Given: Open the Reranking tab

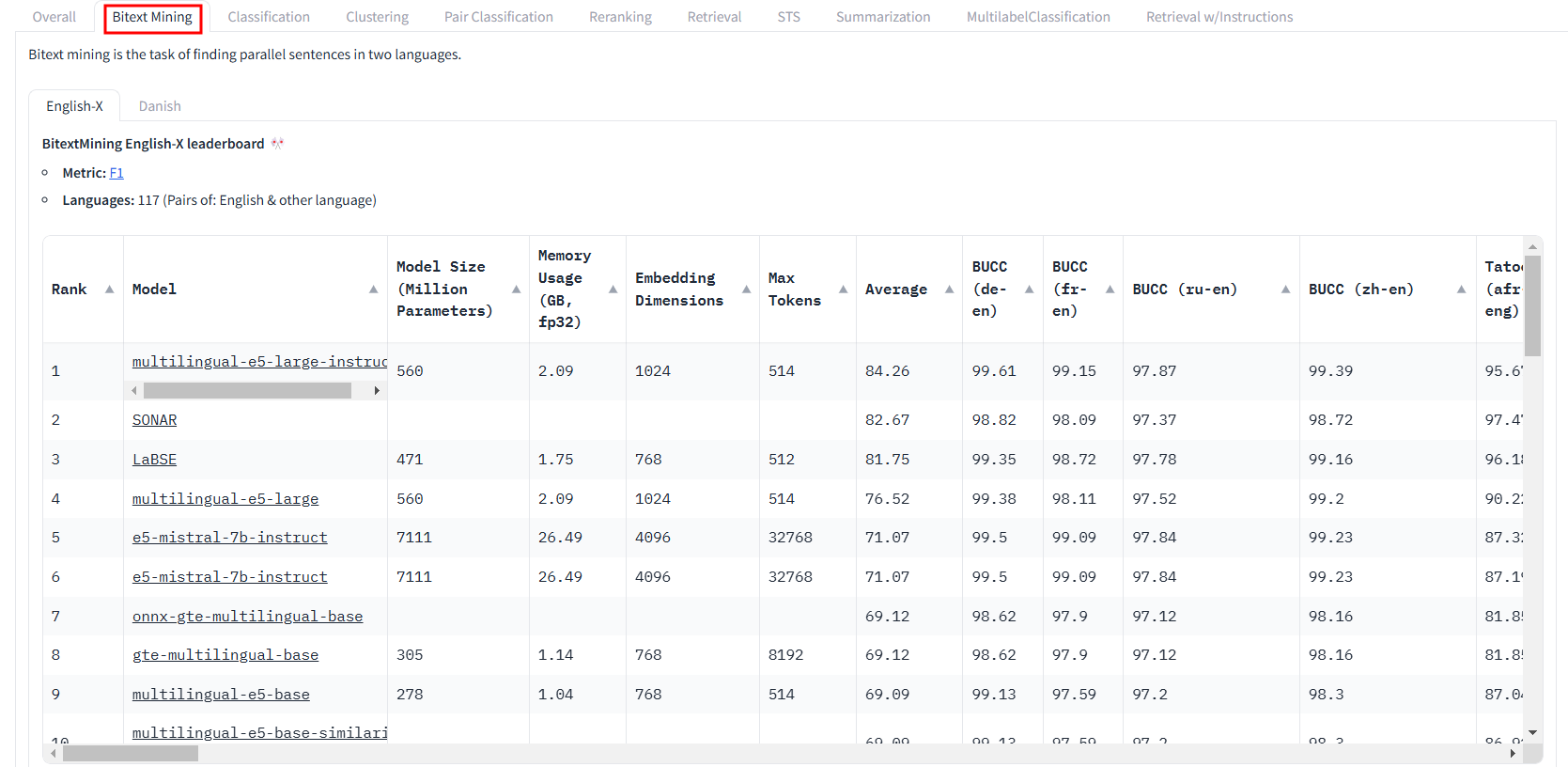Looking at the screenshot, I should pos(620,17).
